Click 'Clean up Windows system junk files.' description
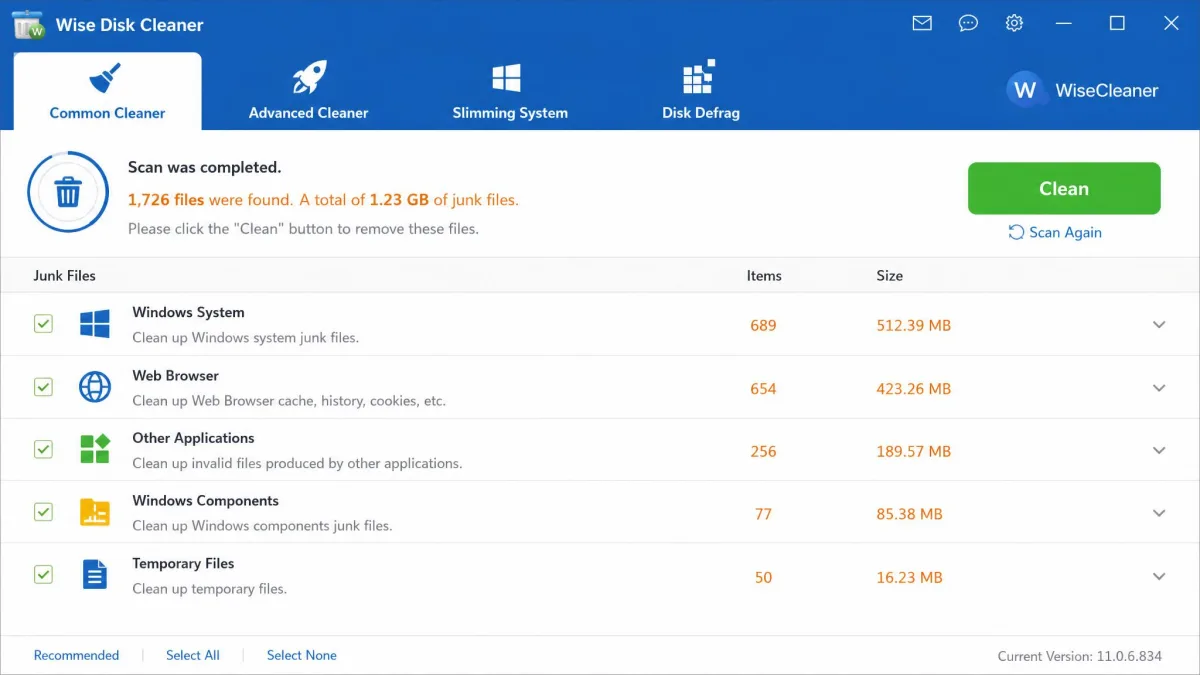The width and height of the screenshot is (1200, 675). point(245,337)
